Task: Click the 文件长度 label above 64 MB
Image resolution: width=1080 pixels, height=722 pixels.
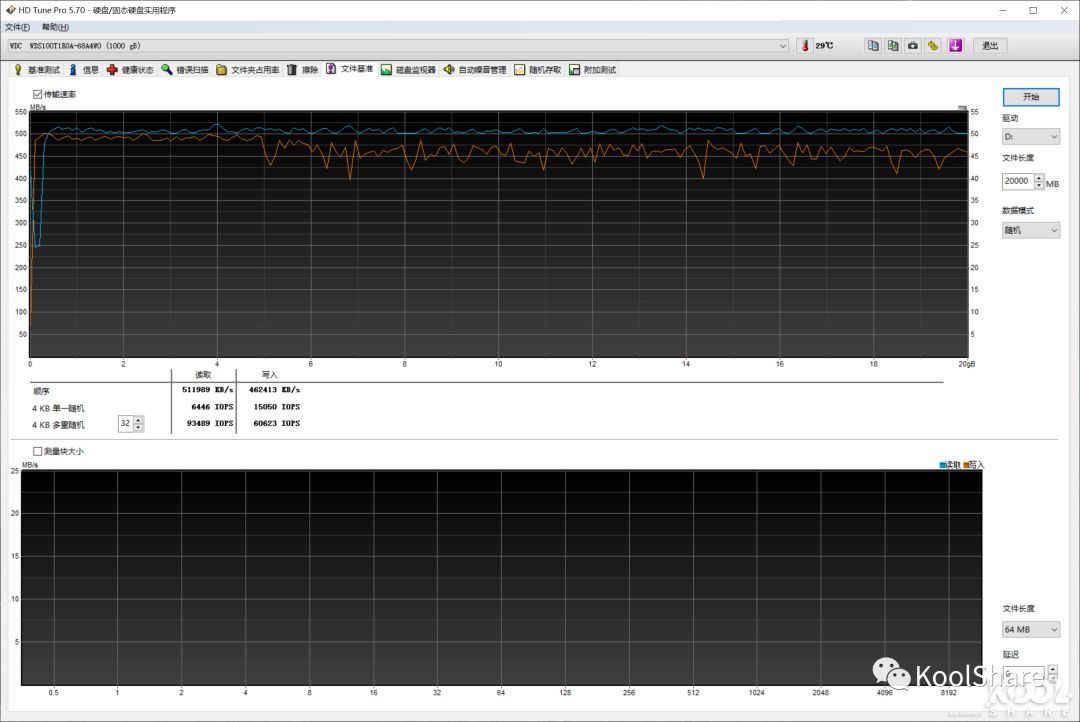Action: coord(1018,608)
